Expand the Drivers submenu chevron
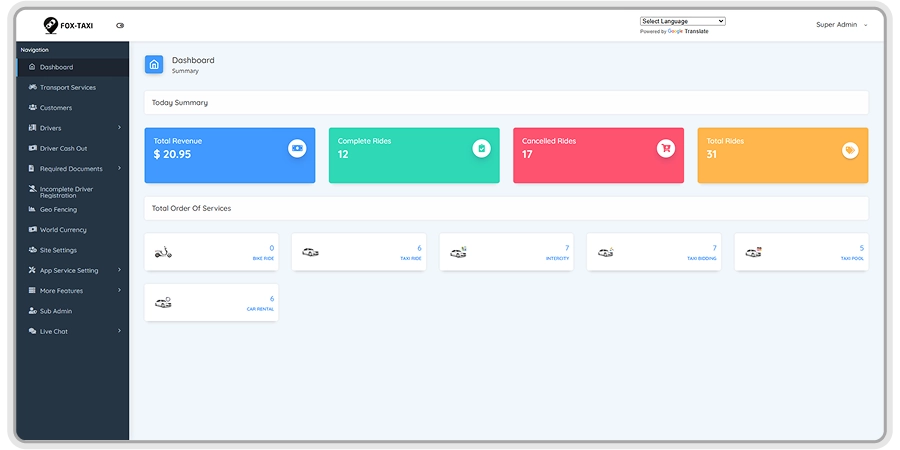The height and width of the screenshot is (450, 900). pos(119,127)
